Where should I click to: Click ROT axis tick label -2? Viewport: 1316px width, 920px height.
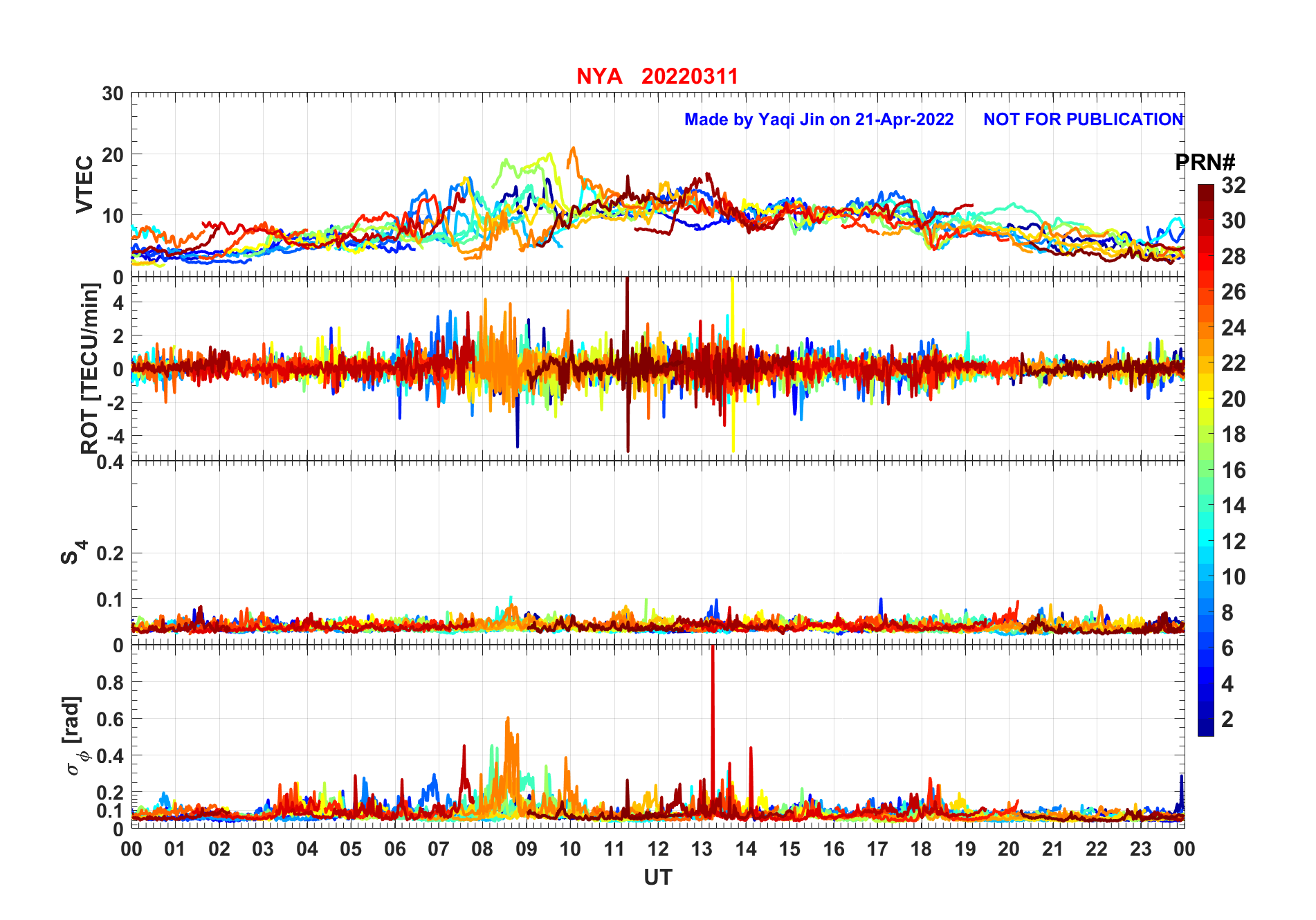[x=114, y=403]
